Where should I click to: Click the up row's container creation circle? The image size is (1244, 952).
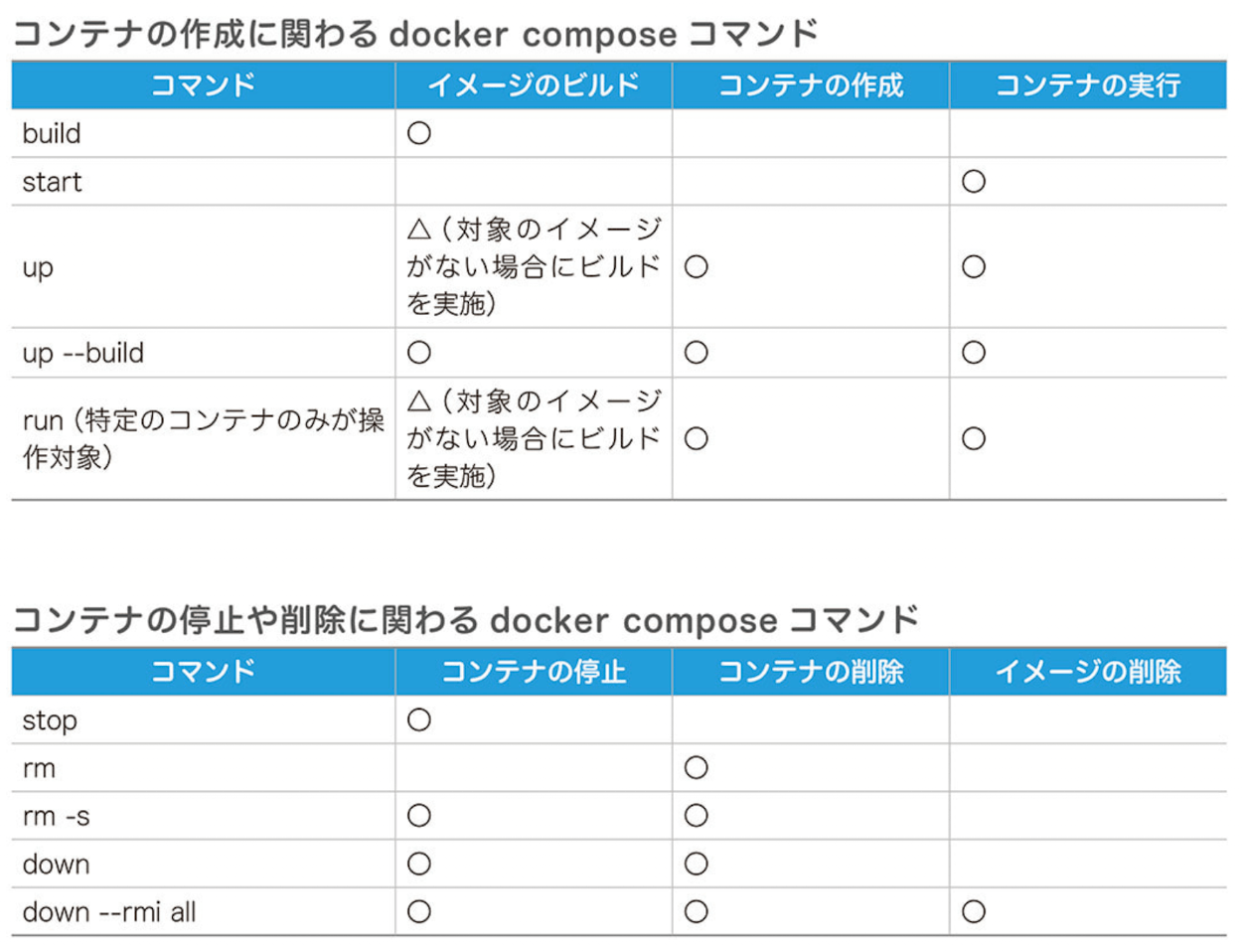pyautogui.click(x=696, y=266)
